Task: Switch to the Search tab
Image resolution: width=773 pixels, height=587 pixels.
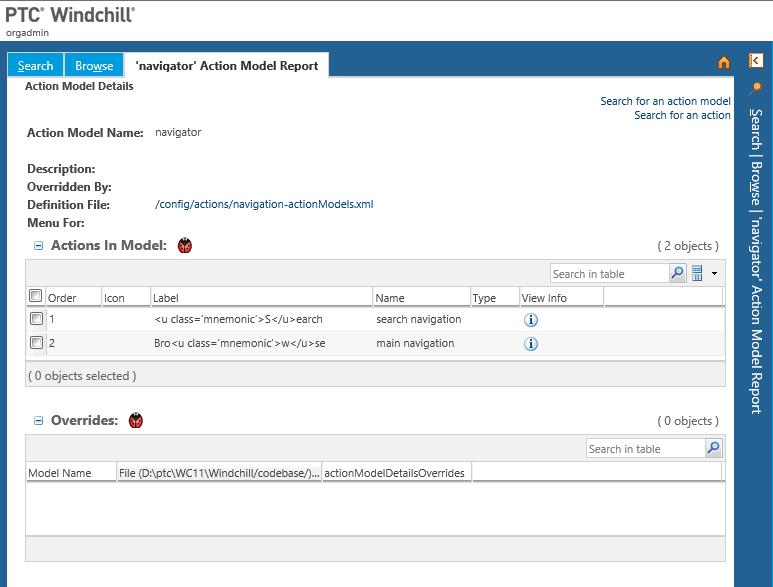Action: click(x=35, y=66)
